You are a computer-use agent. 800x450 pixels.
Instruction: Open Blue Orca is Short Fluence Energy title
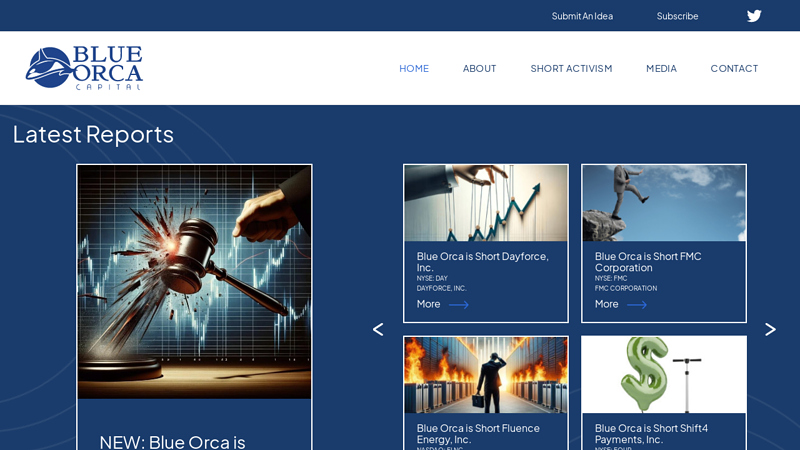[x=478, y=434]
